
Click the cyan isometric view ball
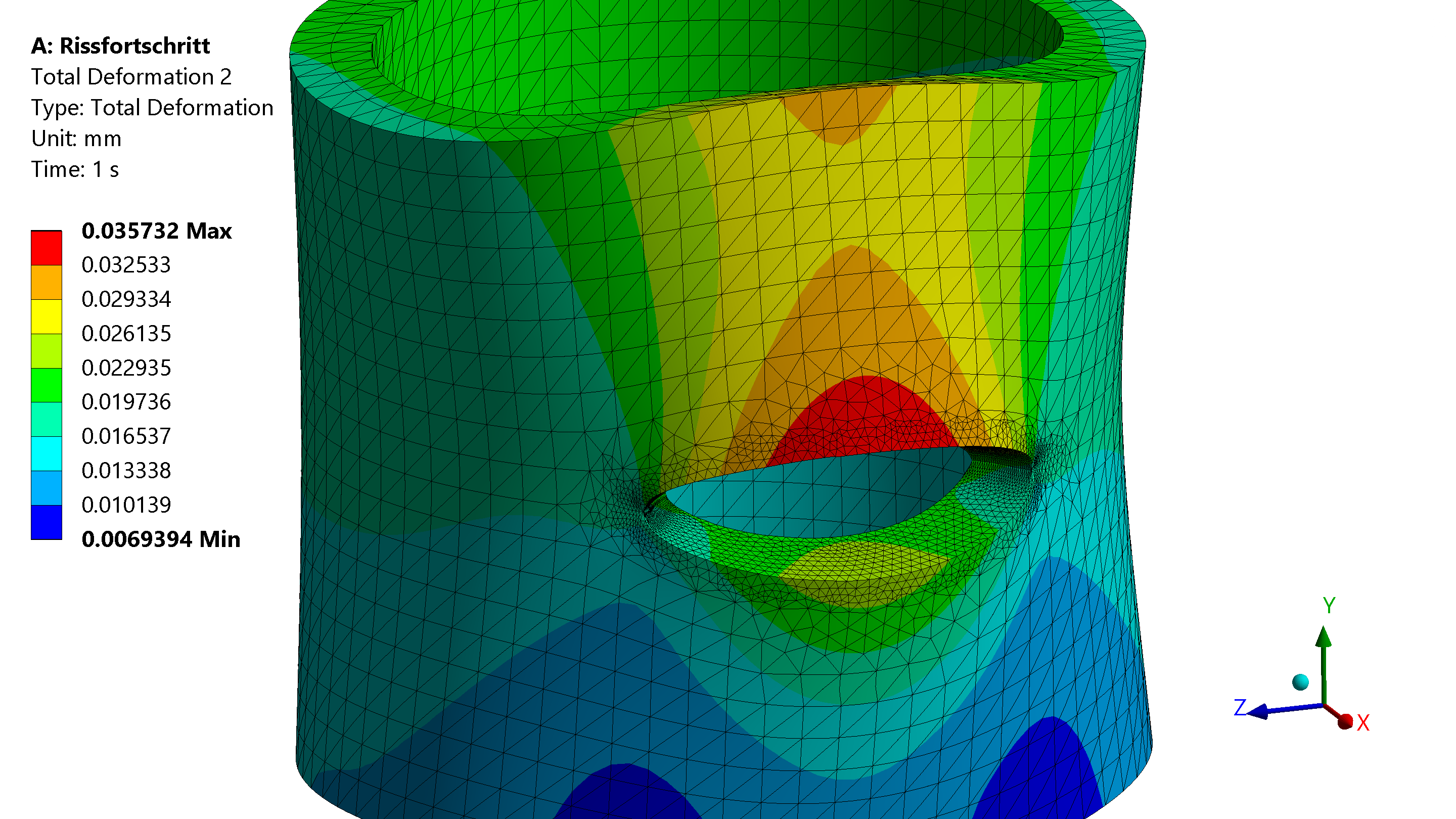[1300, 681]
